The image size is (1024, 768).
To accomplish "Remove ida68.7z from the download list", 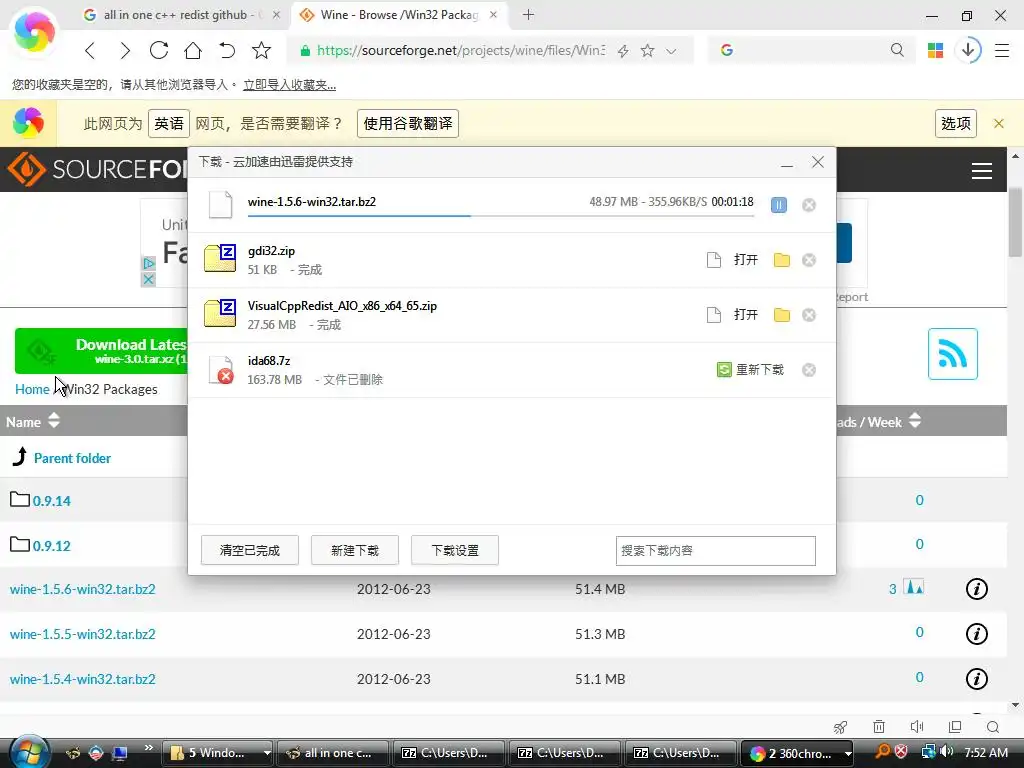I will tap(808, 370).
